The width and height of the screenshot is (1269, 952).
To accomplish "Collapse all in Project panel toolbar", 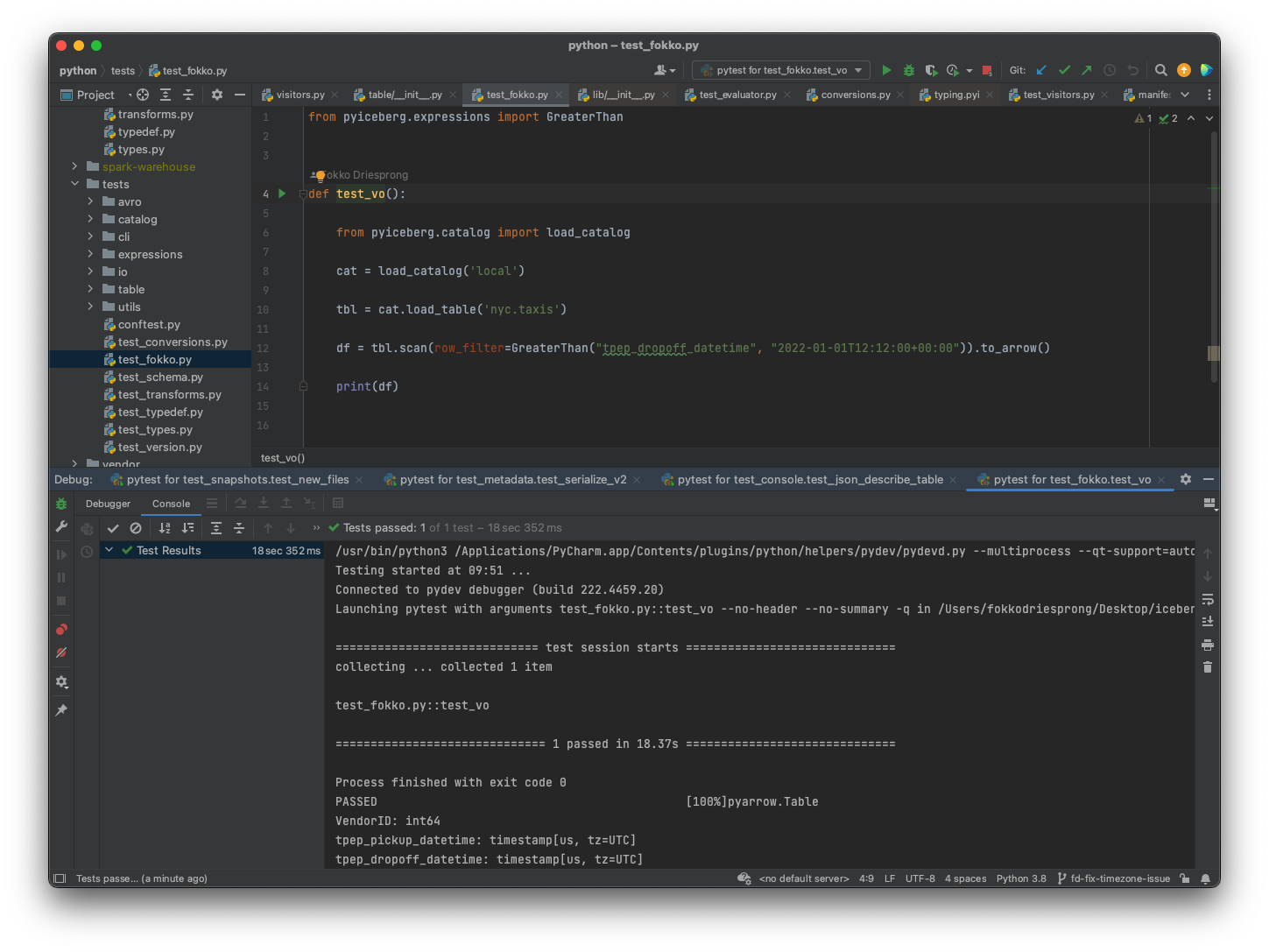I will click(188, 95).
